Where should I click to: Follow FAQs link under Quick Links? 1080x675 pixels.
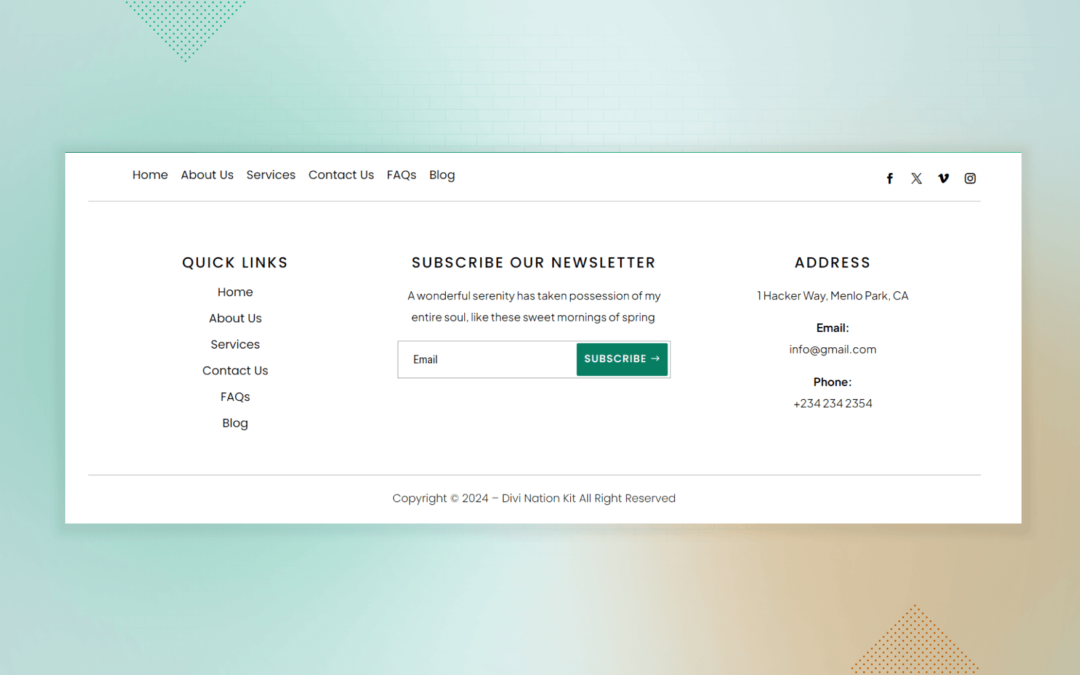coord(235,397)
